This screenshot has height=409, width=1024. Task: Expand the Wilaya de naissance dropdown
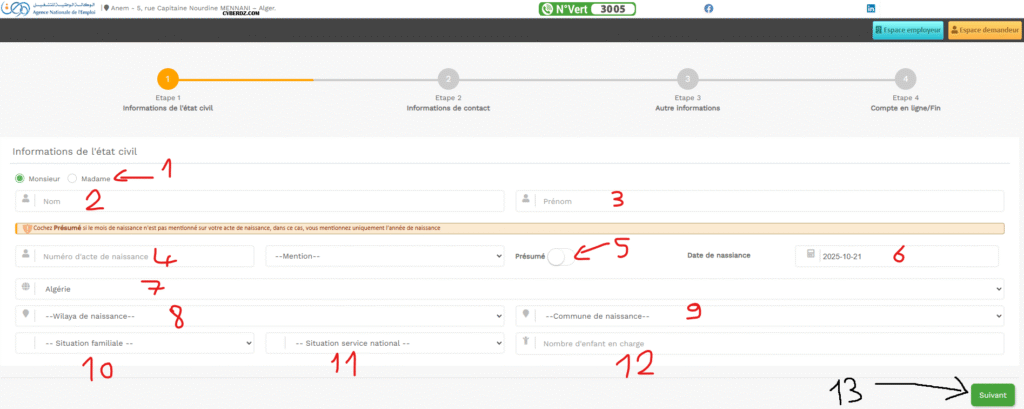260,316
